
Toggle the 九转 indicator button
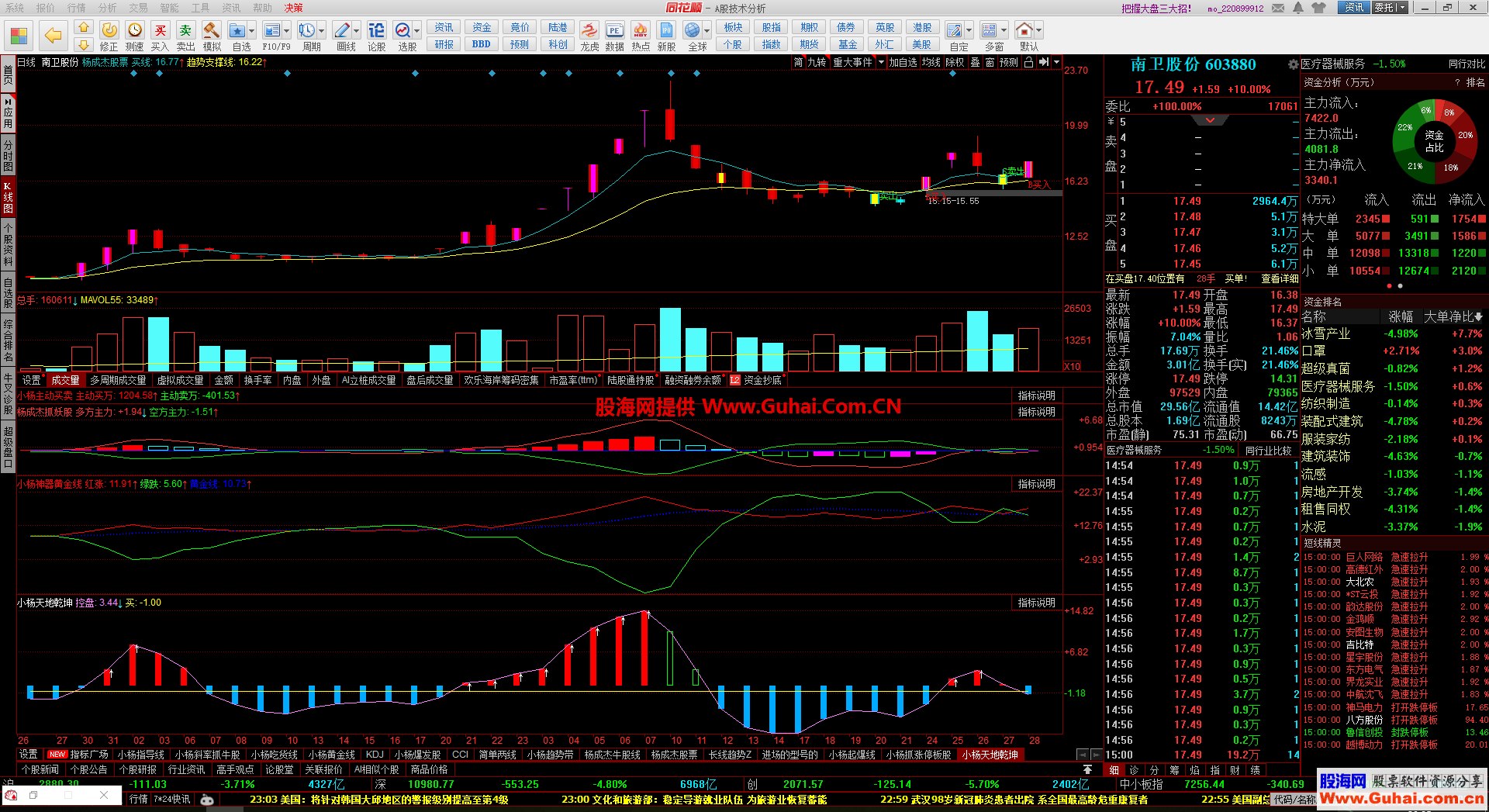click(x=817, y=62)
